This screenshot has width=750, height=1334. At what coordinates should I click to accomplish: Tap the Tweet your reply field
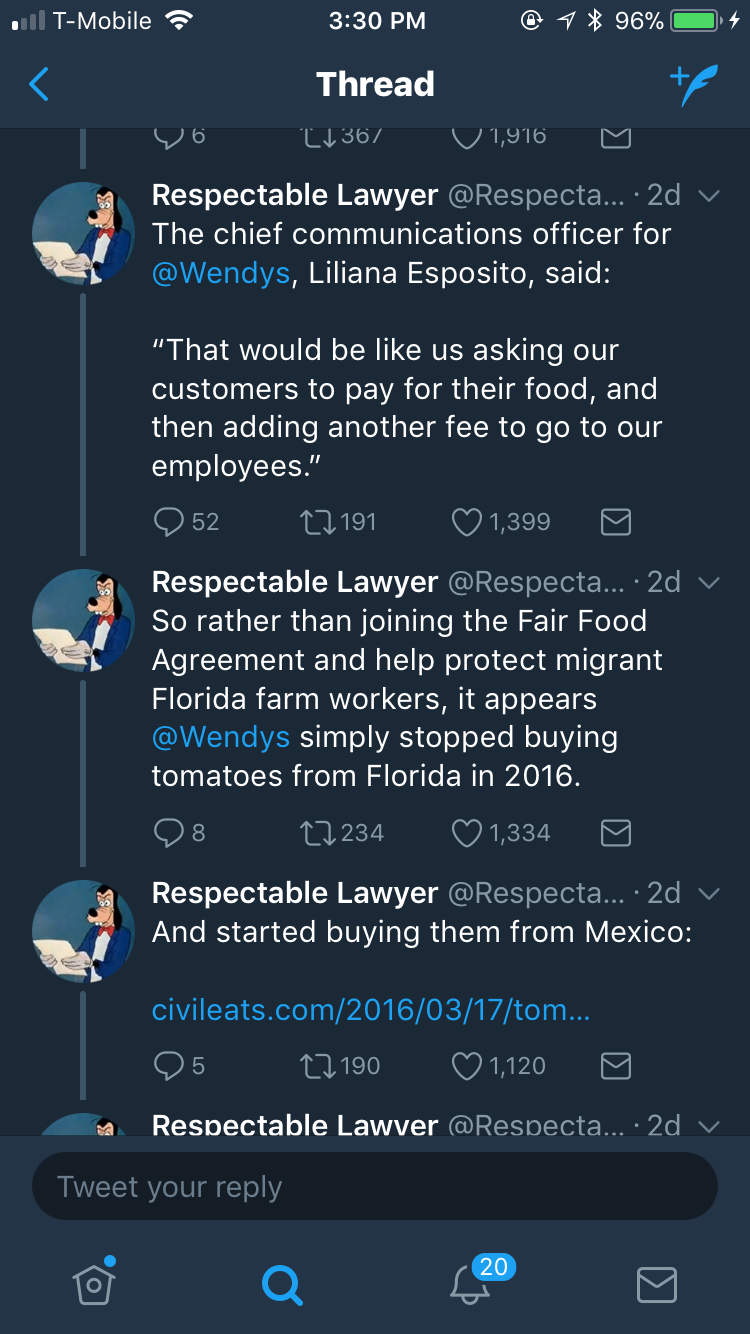click(x=375, y=1187)
